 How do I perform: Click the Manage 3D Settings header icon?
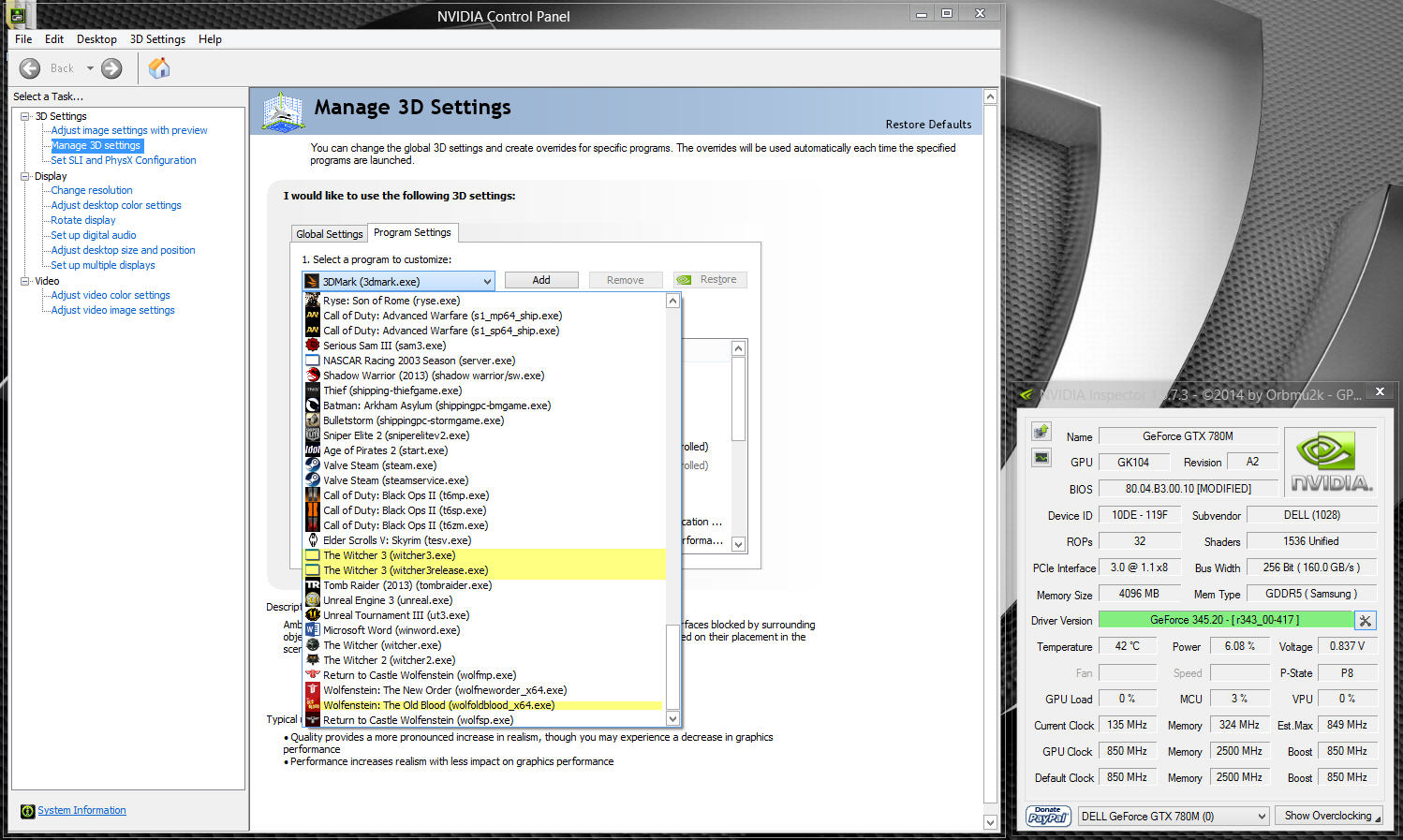(283, 111)
